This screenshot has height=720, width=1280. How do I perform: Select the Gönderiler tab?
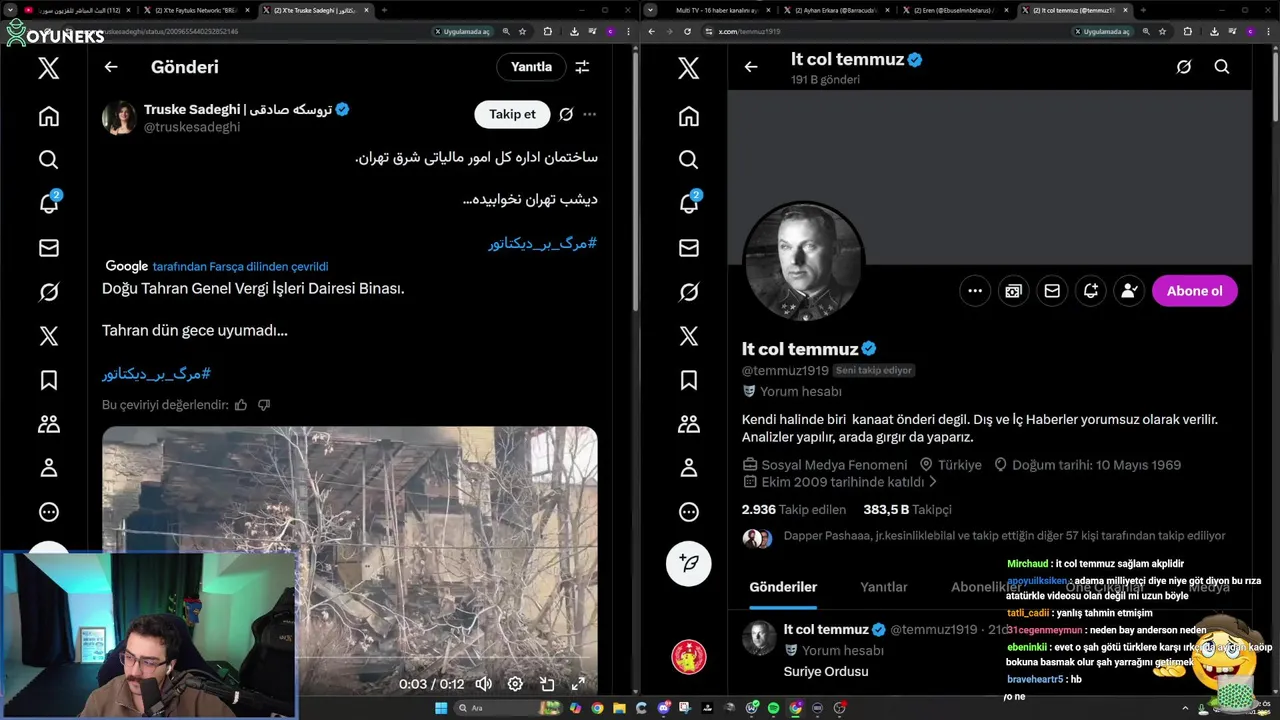(783, 587)
